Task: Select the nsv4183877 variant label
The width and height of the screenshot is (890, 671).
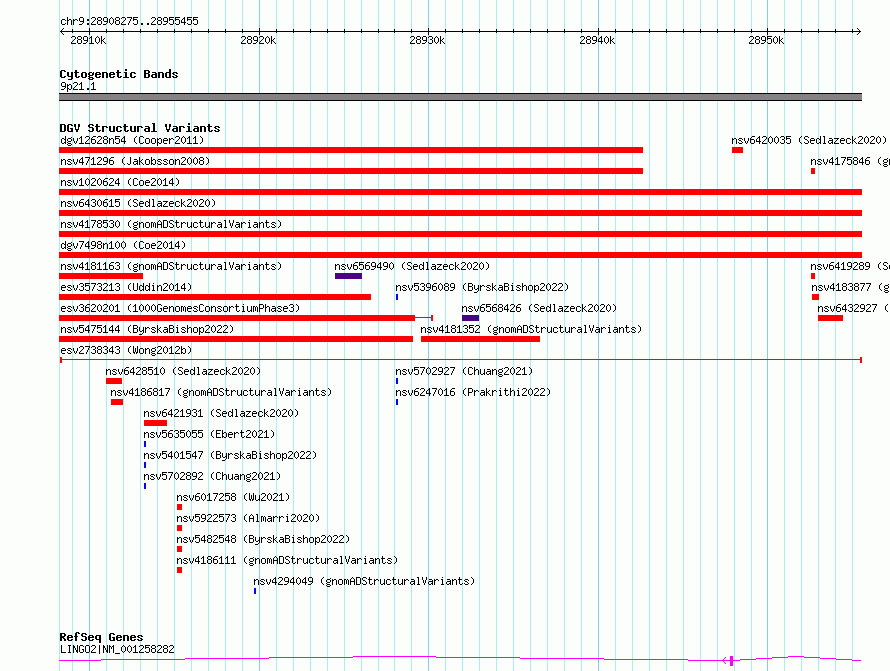Action: (850, 287)
